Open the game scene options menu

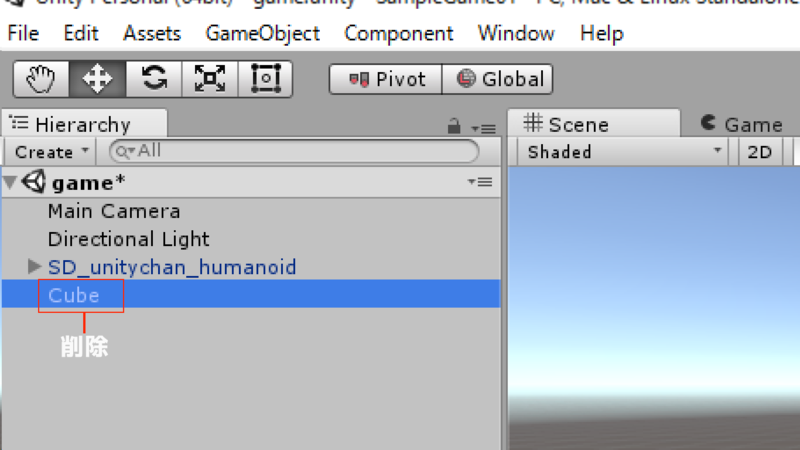pos(480,182)
